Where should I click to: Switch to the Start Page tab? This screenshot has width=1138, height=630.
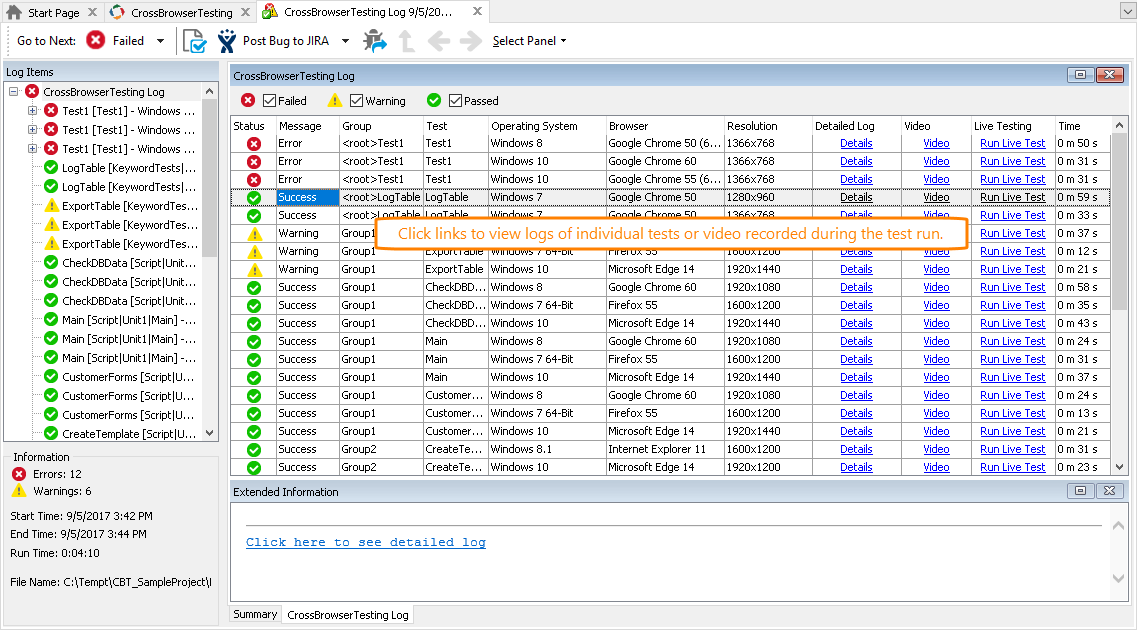pos(53,12)
